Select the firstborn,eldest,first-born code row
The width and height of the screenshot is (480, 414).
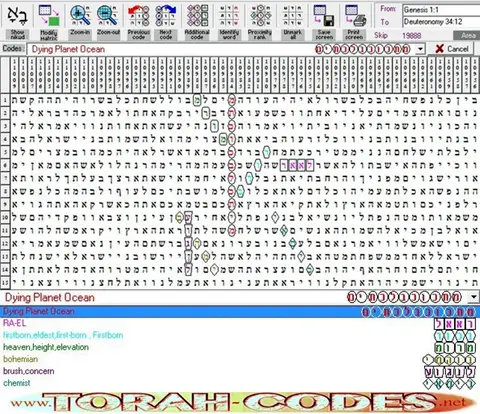click(x=240, y=335)
